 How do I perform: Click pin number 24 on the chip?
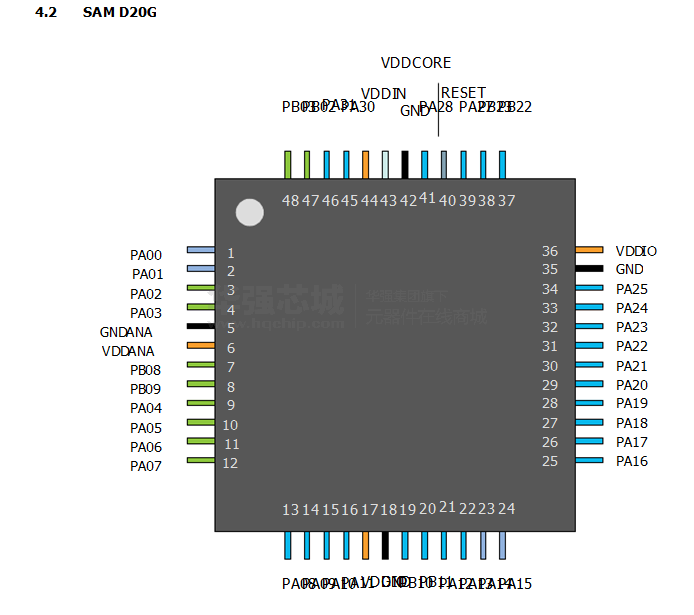[507, 509]
